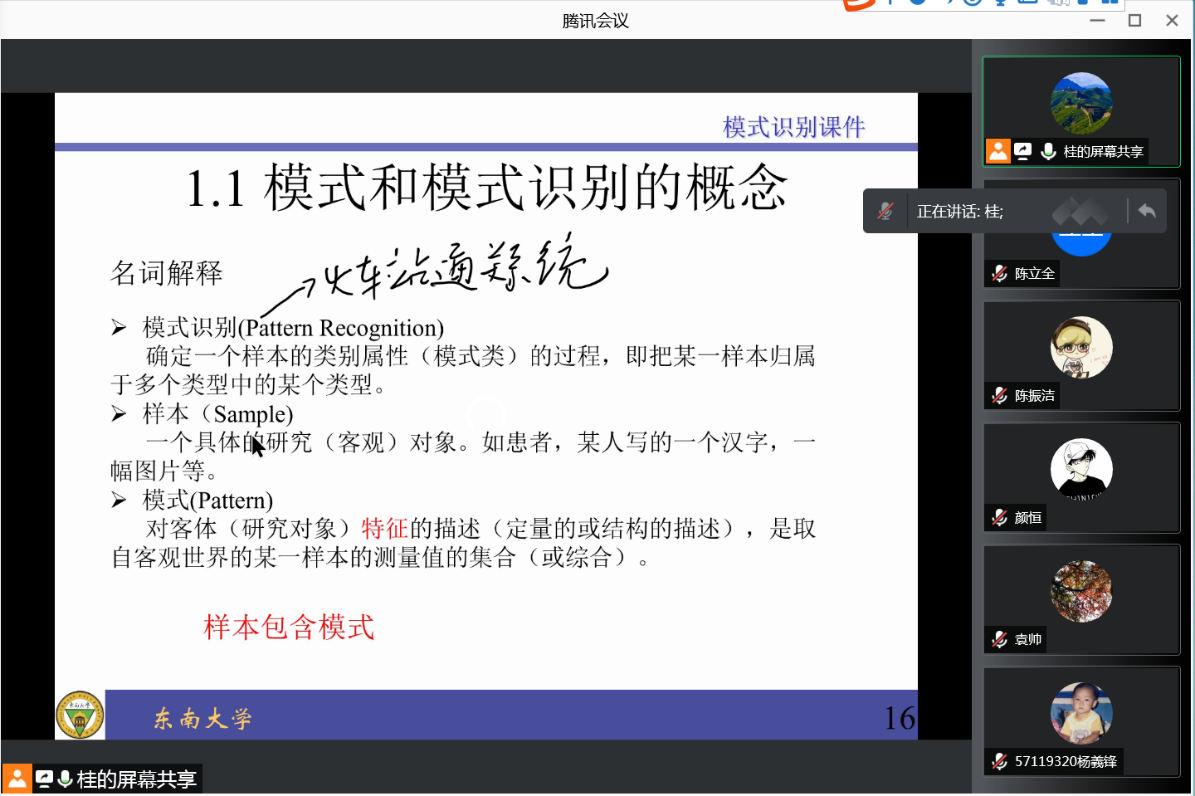Click screen-share icon in bottom-left label

point(44,778)
